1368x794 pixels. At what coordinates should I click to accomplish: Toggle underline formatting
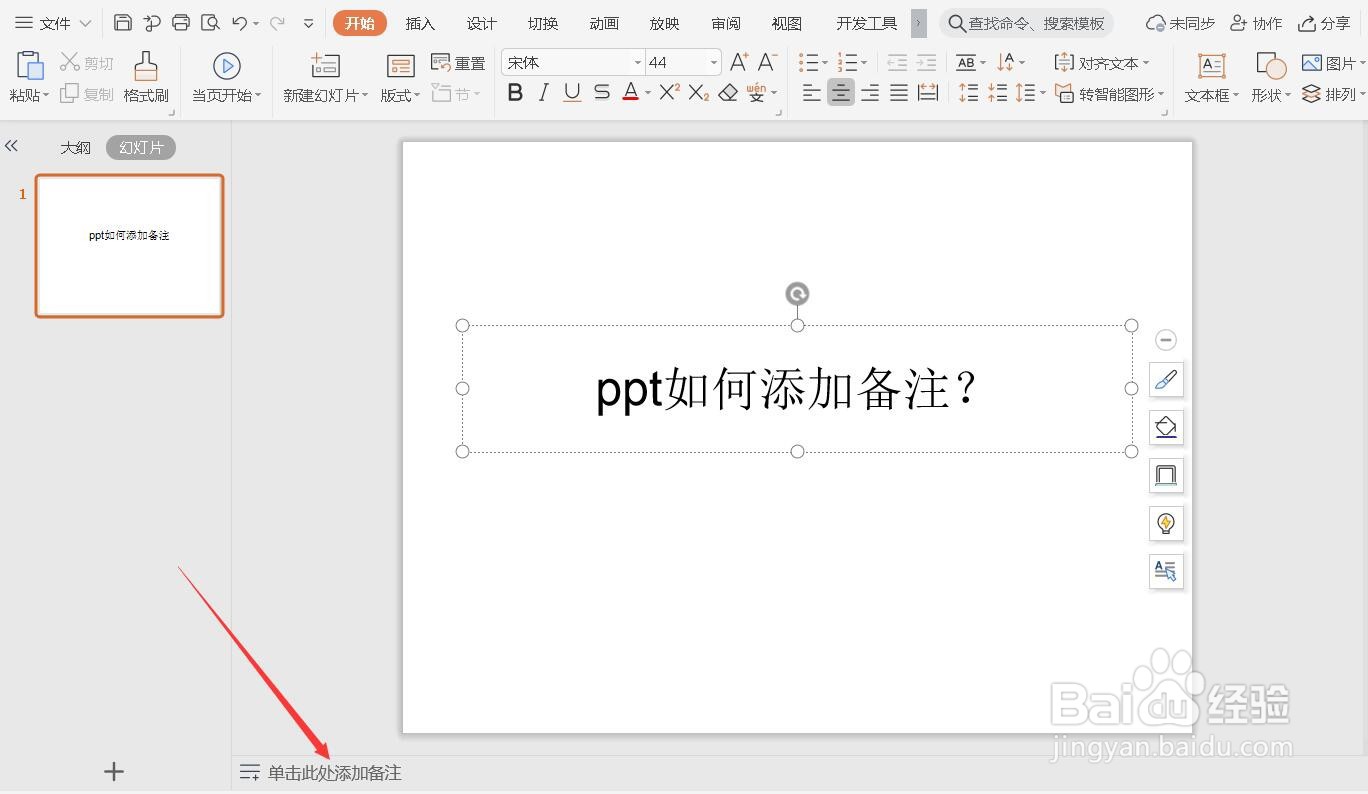click(x=572, y=93)
